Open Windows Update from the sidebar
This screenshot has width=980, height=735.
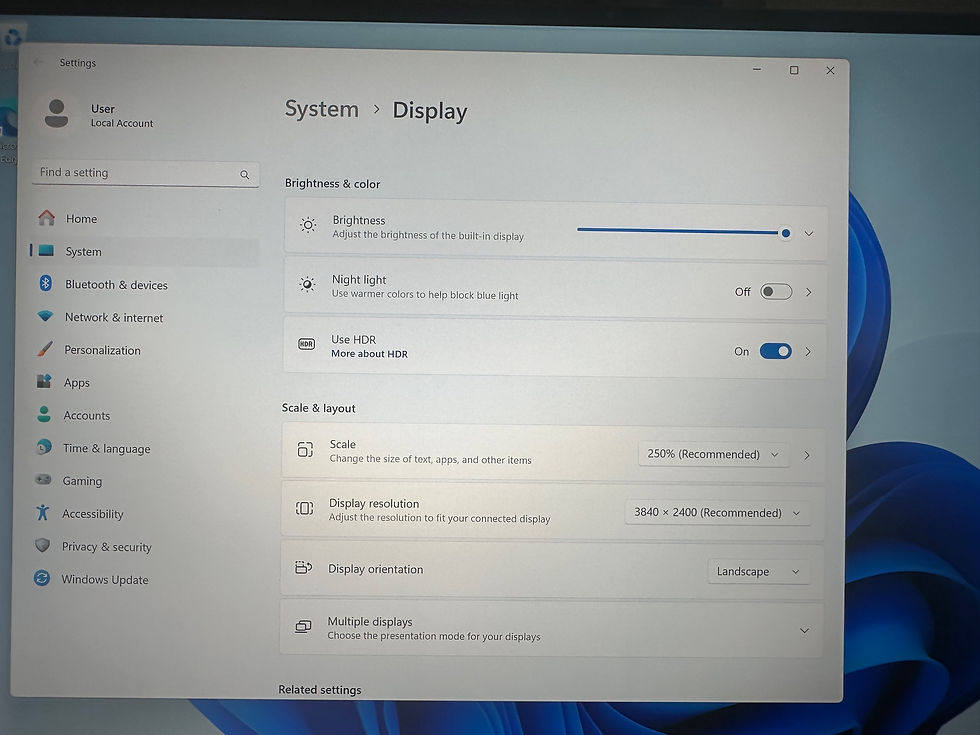click(102, 579)
